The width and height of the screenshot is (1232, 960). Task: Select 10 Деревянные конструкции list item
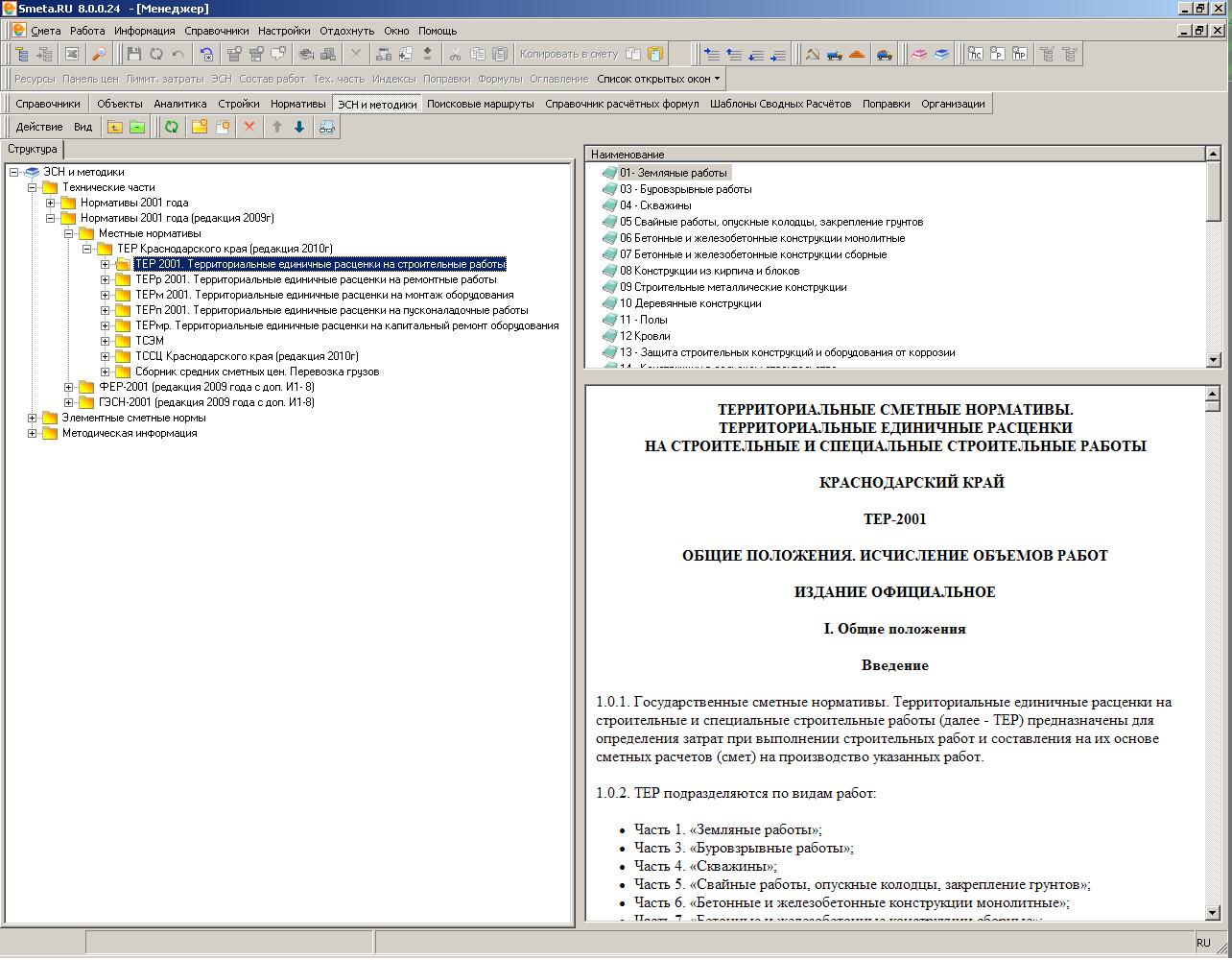pyautogui.click(x=690, y=303)
